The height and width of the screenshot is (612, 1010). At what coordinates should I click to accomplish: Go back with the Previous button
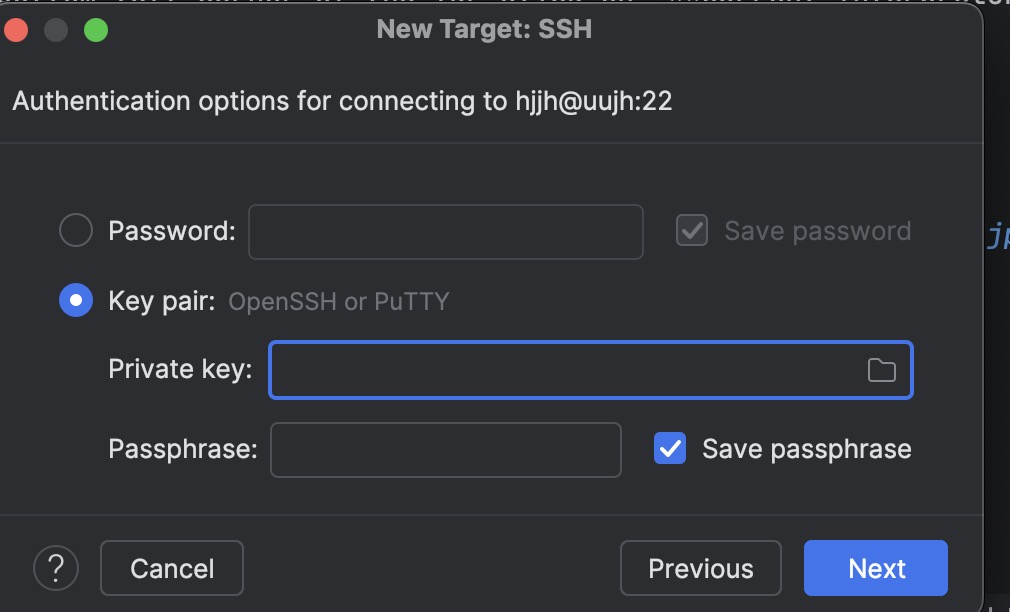(701, 568)
